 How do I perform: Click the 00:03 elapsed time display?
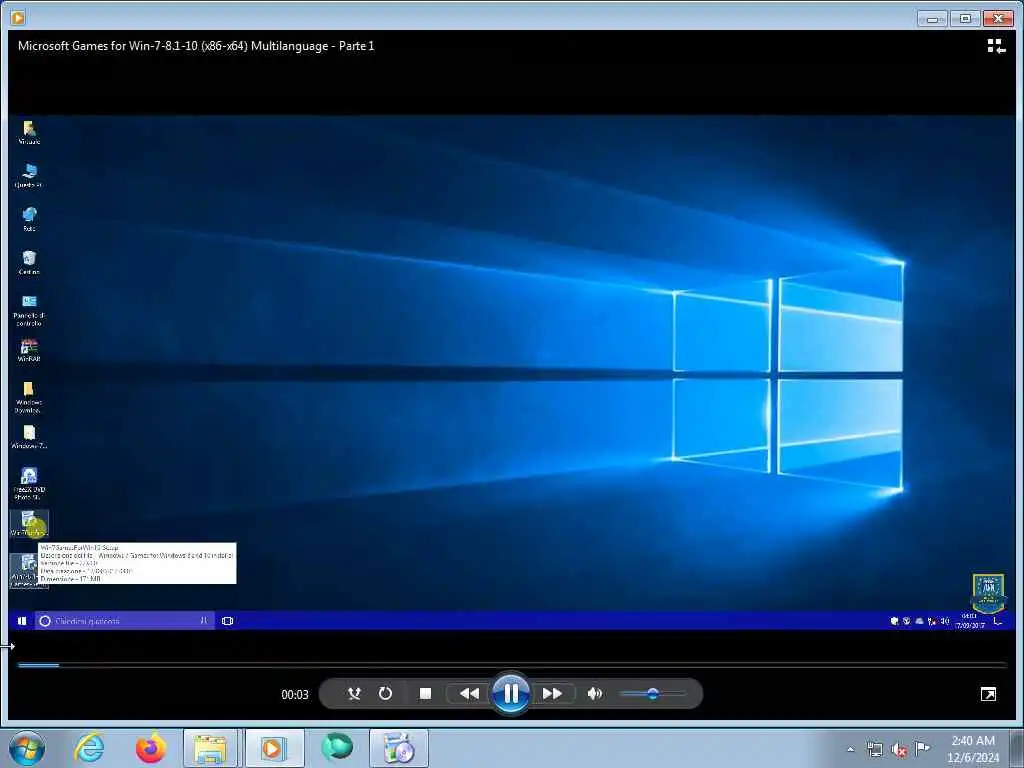295,694
